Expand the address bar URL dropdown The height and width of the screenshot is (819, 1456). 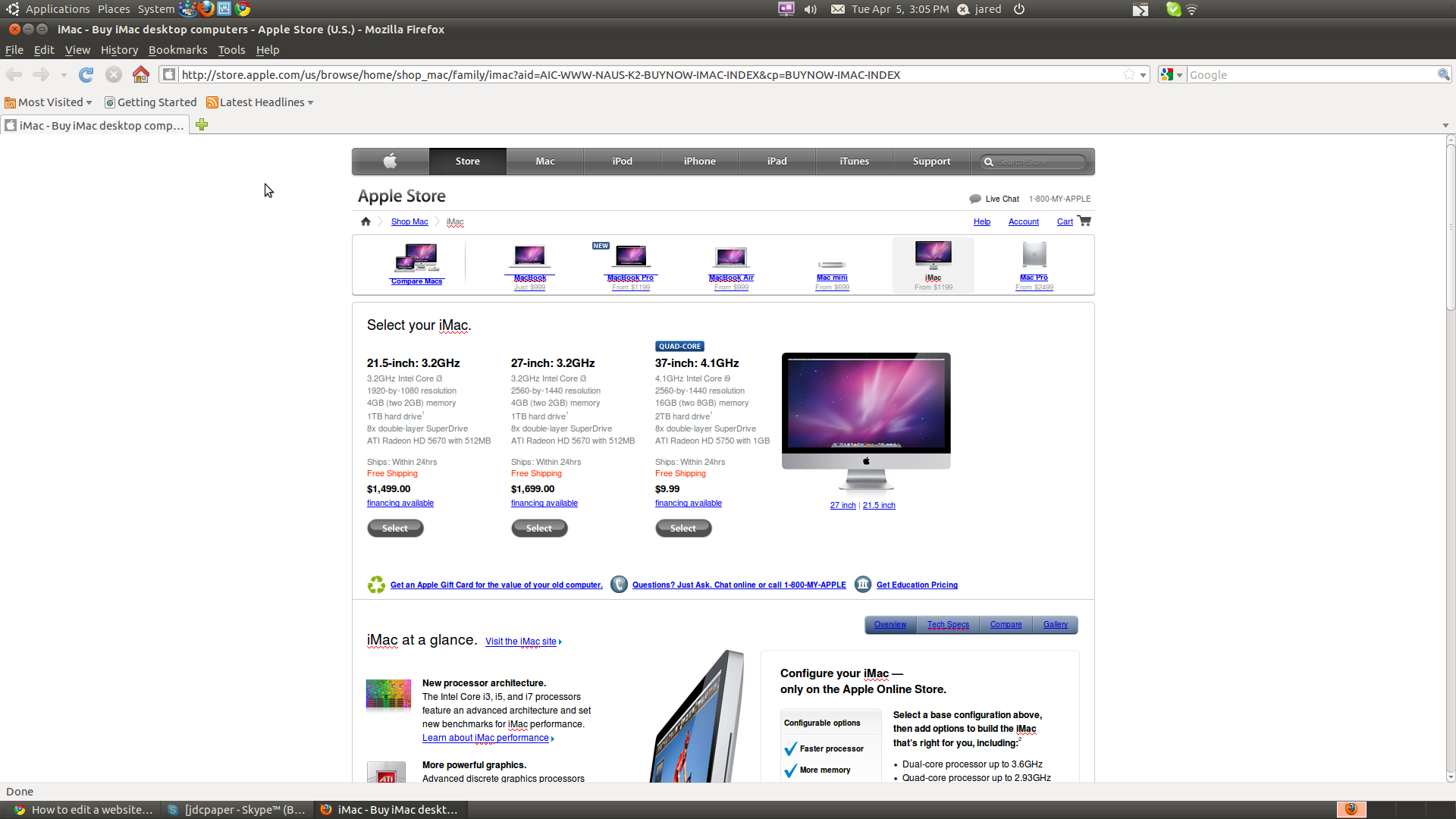click(x=1143, y=75)
